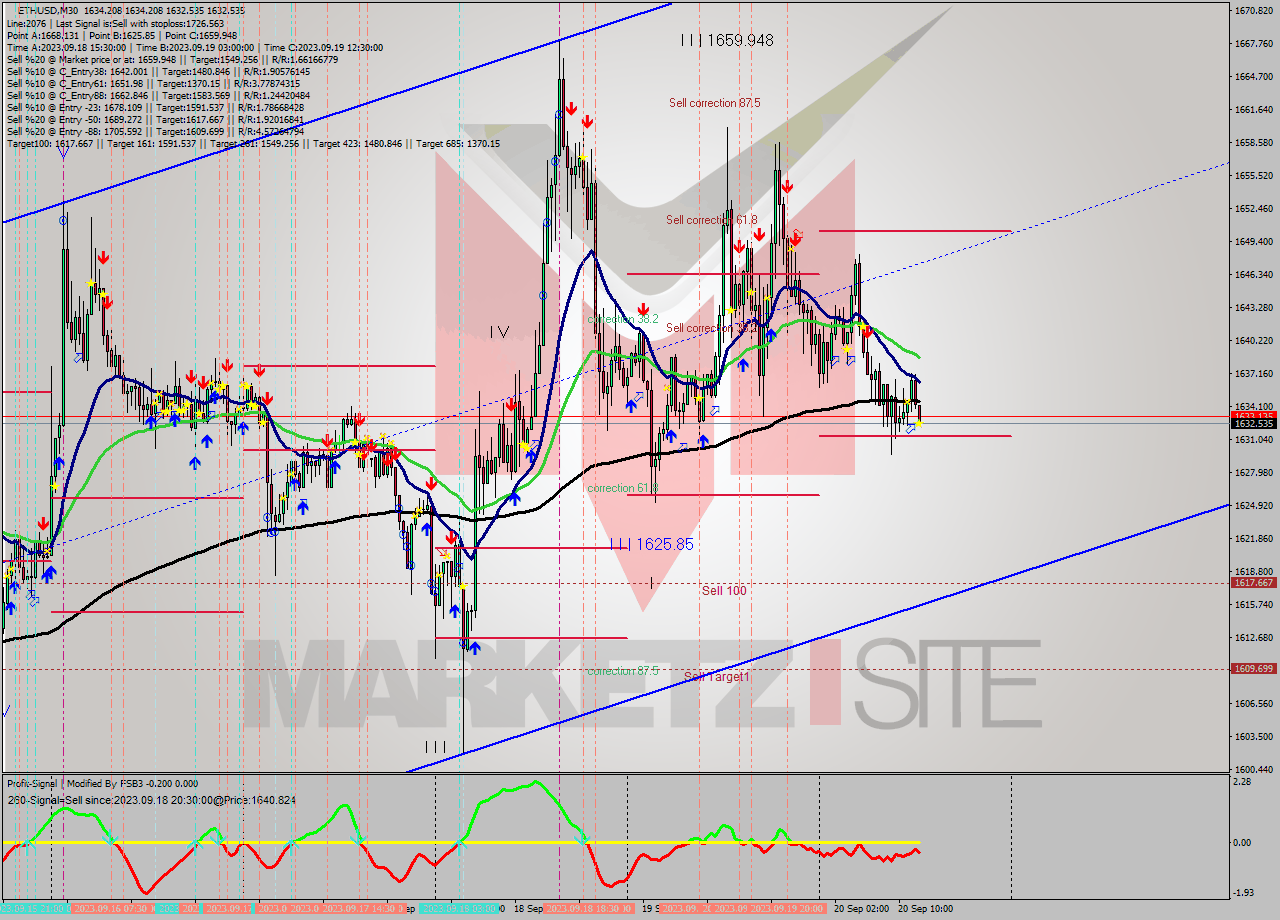Click the 2.28 indicator scale value
This screenshot has width=1280, height=920.
1242,782
